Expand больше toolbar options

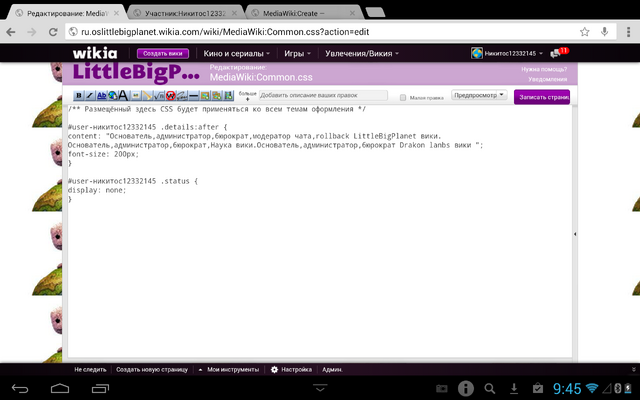[x=247, y=96]
